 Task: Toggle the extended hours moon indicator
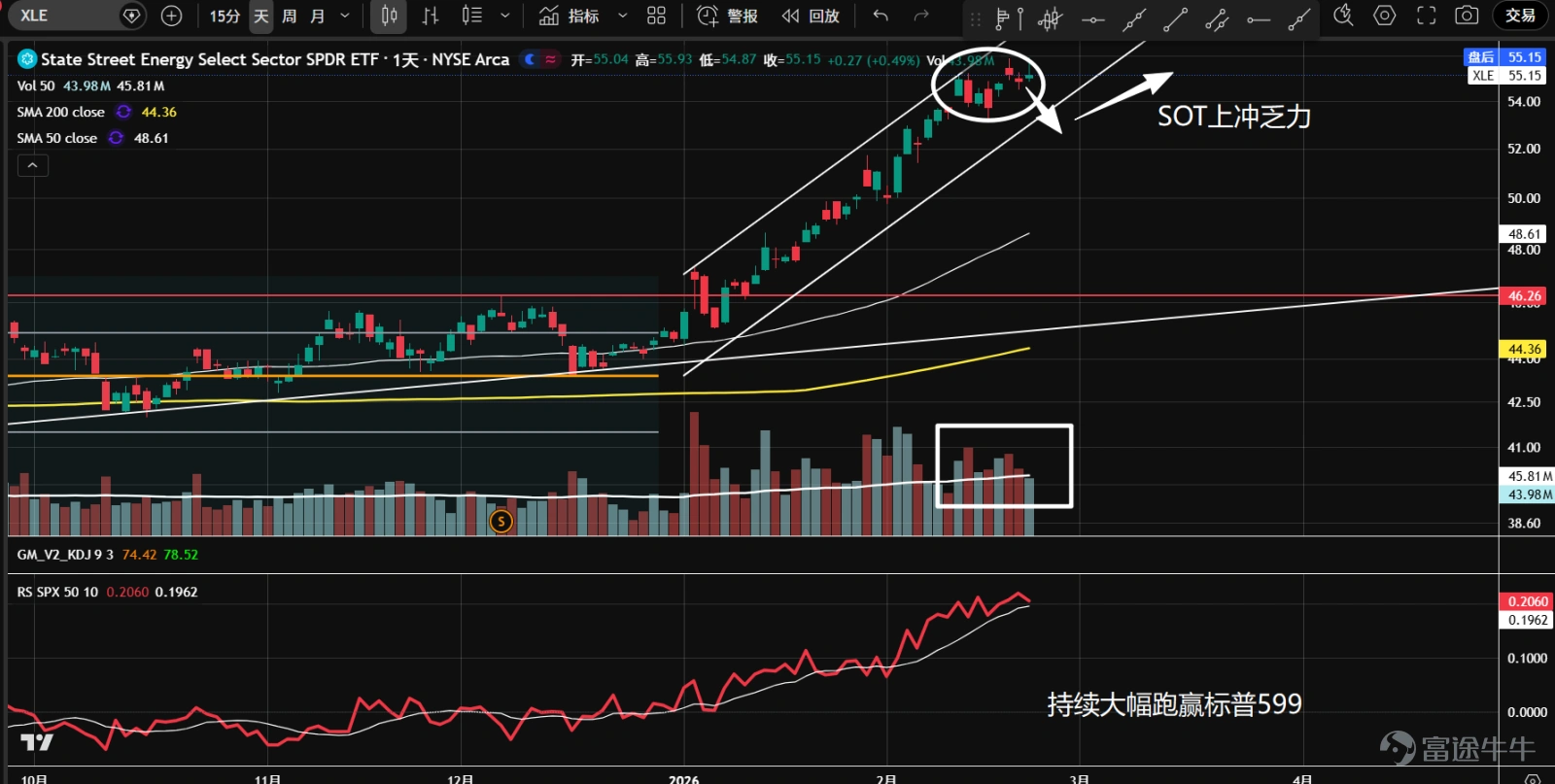530,59
